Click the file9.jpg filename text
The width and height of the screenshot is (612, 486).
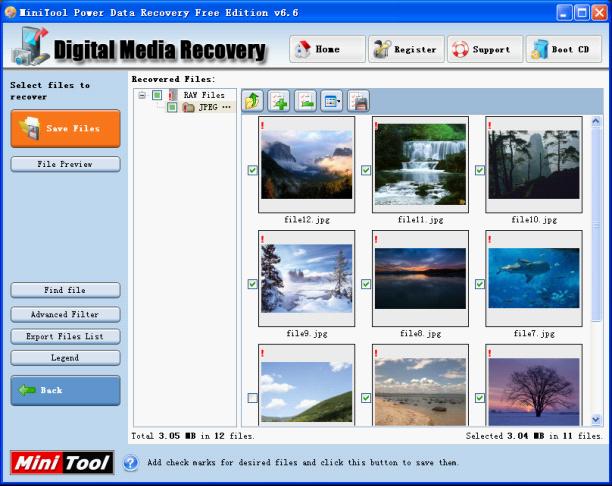pos(307,334)
